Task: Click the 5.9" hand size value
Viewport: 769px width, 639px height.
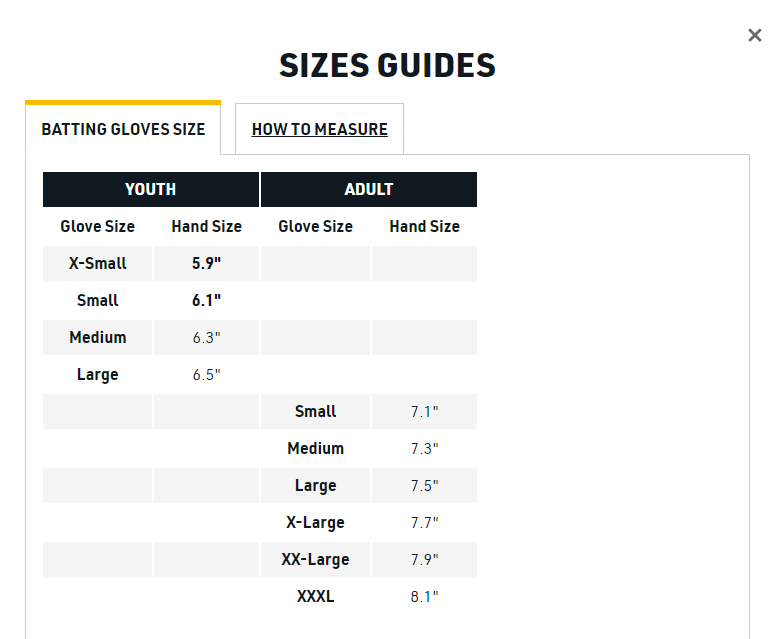Action: coord(206,263)
